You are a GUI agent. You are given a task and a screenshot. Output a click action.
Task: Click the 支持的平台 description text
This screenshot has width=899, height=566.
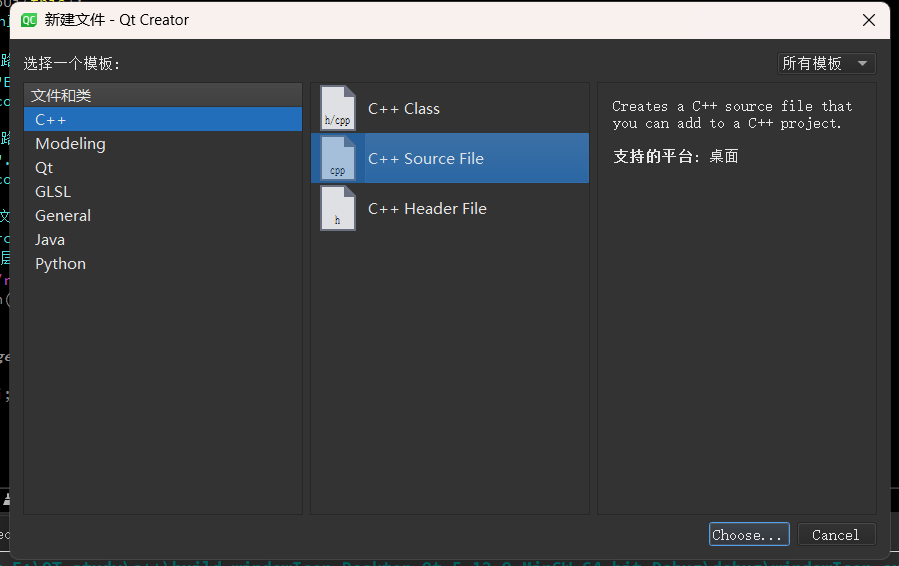click(675, 156)
